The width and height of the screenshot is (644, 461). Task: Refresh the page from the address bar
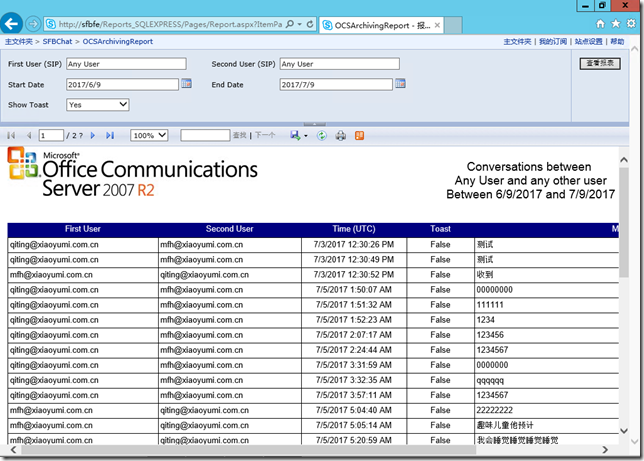pos(310,24)
